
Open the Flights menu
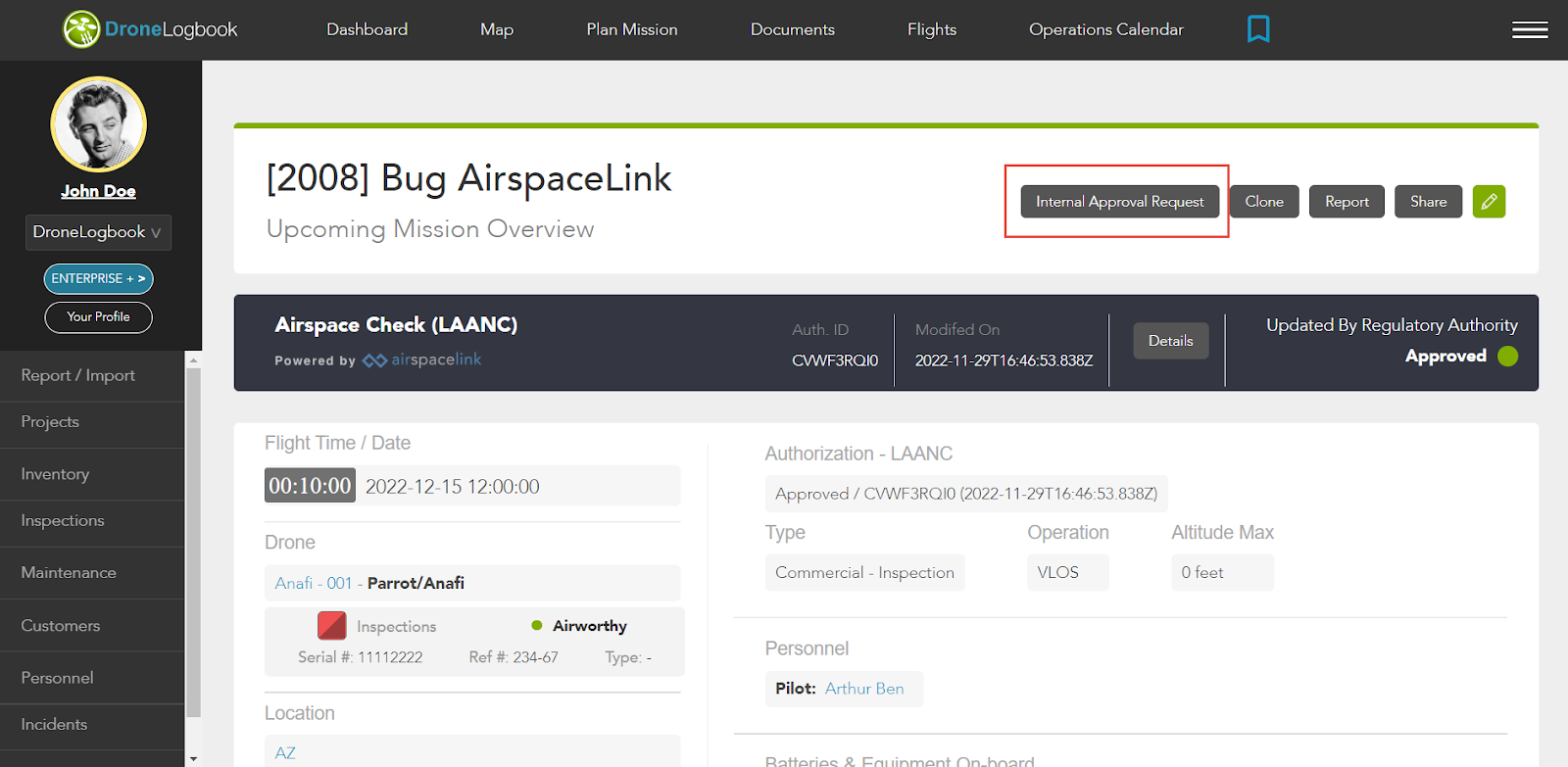click(932, 29)
